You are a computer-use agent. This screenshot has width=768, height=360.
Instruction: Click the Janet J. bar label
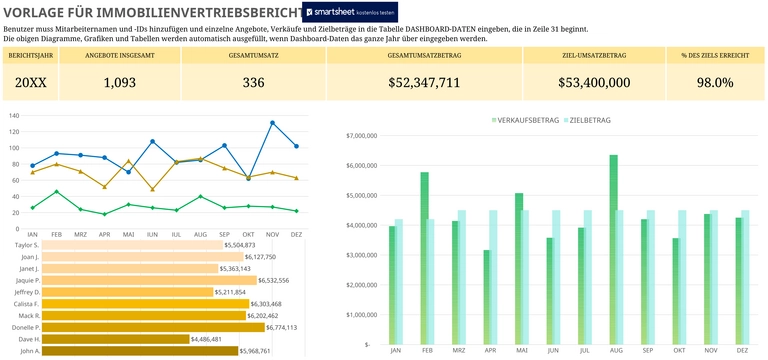coord(30,268)
